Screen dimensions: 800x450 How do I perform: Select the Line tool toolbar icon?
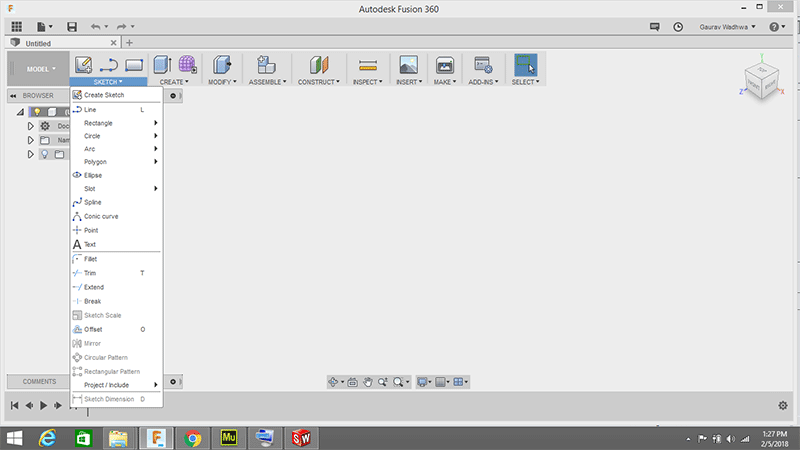click(109, 65)
